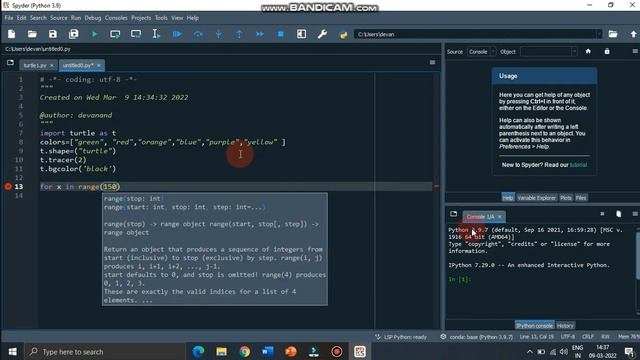
Task: Maximize current pane icon
Action: 301,34
